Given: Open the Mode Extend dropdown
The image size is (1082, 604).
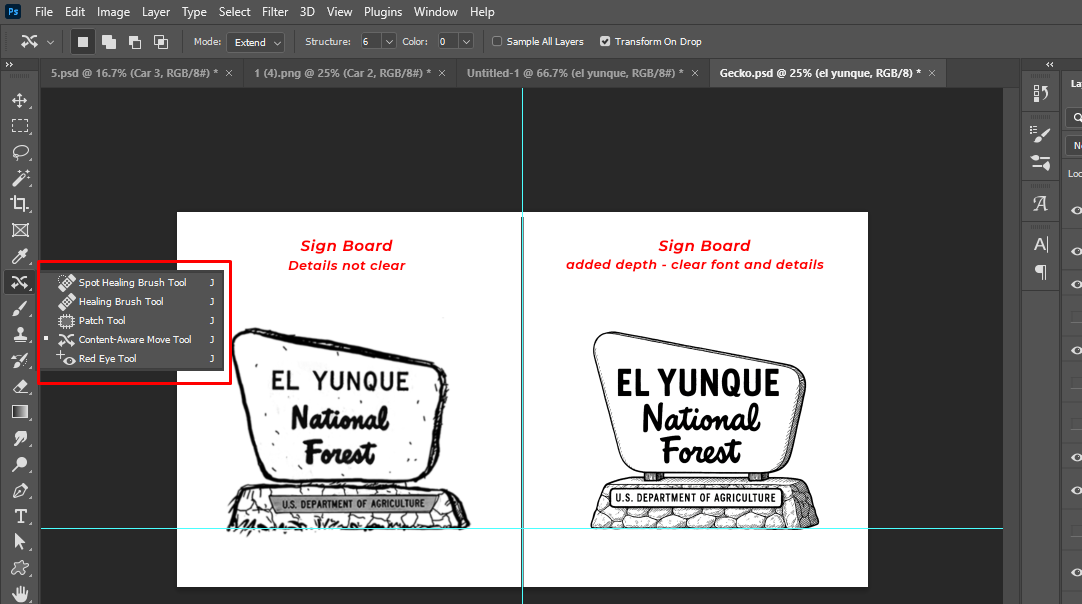Looking at the screenshot, I should [255, 42].
